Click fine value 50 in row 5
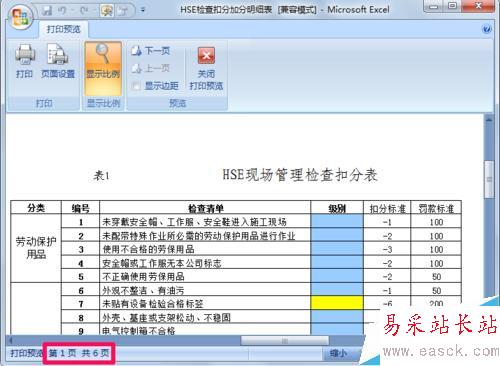 [x=437, y=277]
